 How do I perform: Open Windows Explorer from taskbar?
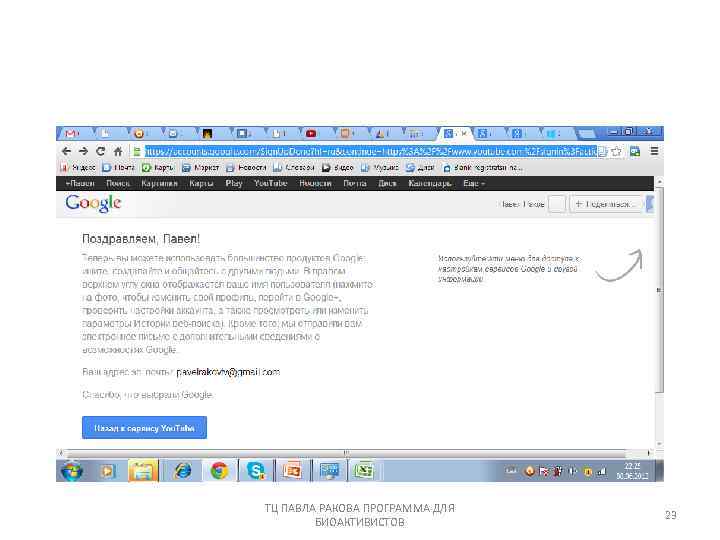pyautogui.click(x=143, y=471)
